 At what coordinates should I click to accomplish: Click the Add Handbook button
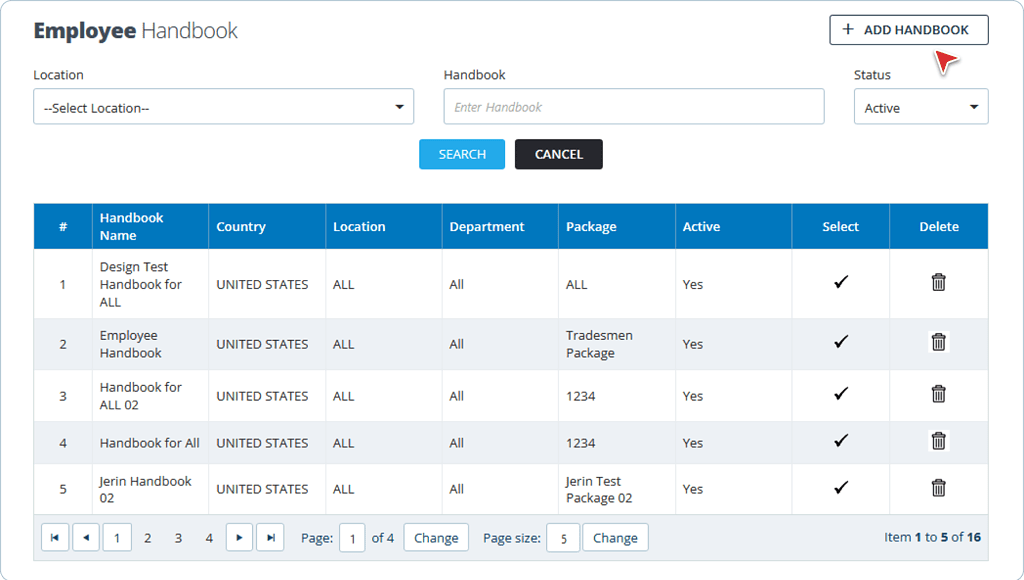pyautogui.click(x=908, y=30)
